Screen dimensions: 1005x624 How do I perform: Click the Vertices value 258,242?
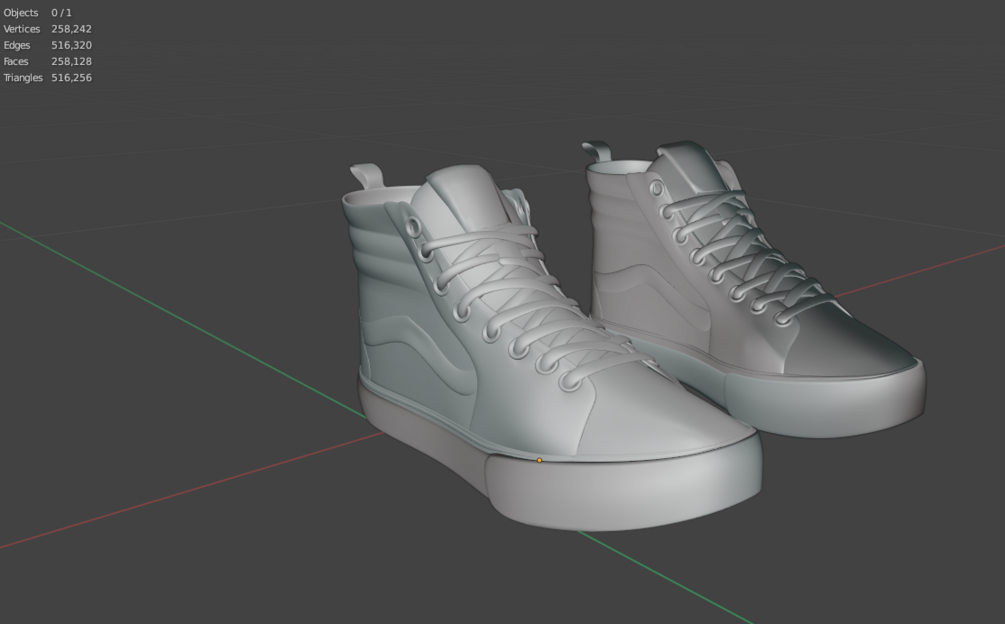(x=71, y=29)
